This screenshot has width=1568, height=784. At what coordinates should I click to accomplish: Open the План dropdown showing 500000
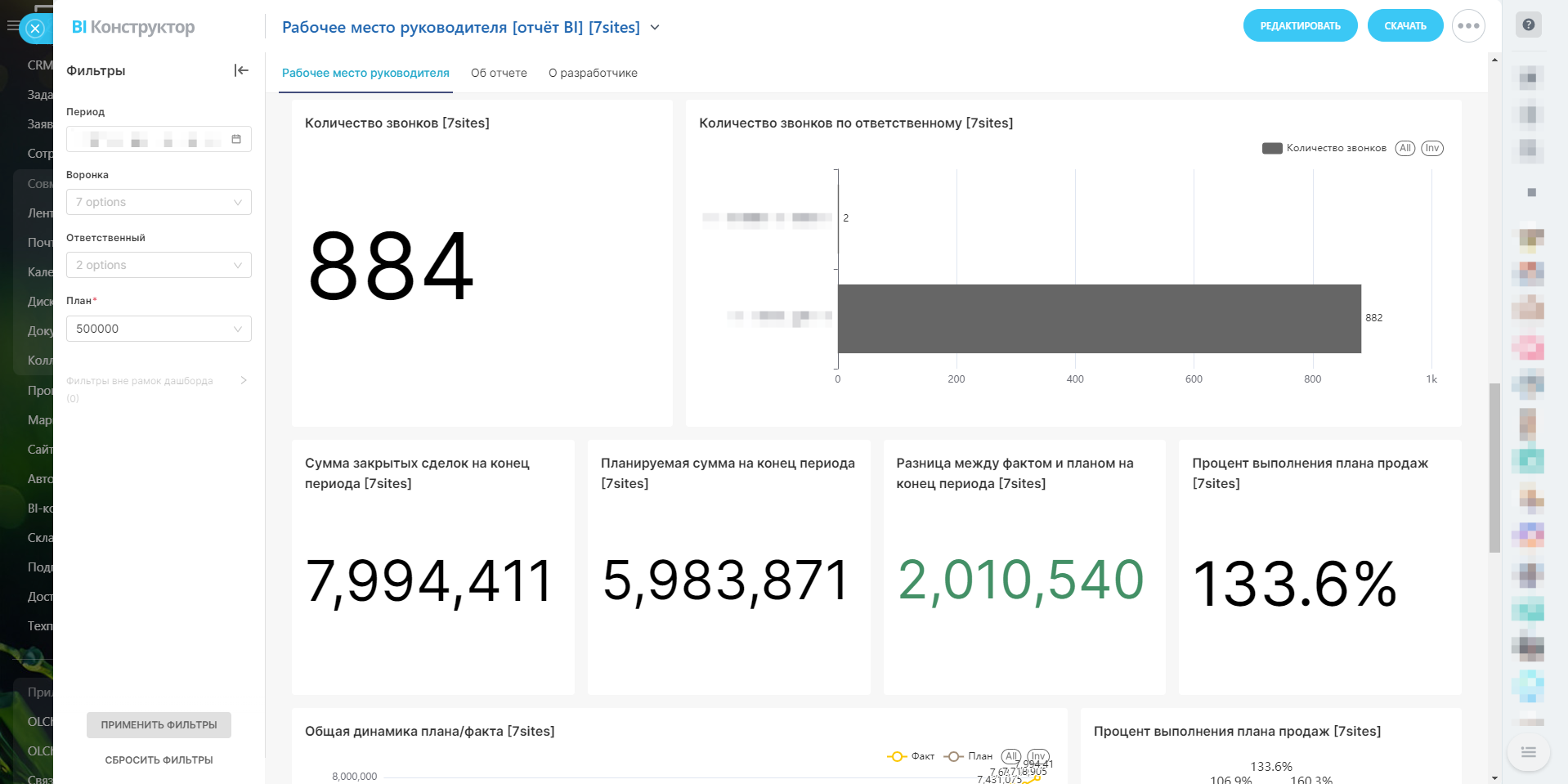coord(159,329)
